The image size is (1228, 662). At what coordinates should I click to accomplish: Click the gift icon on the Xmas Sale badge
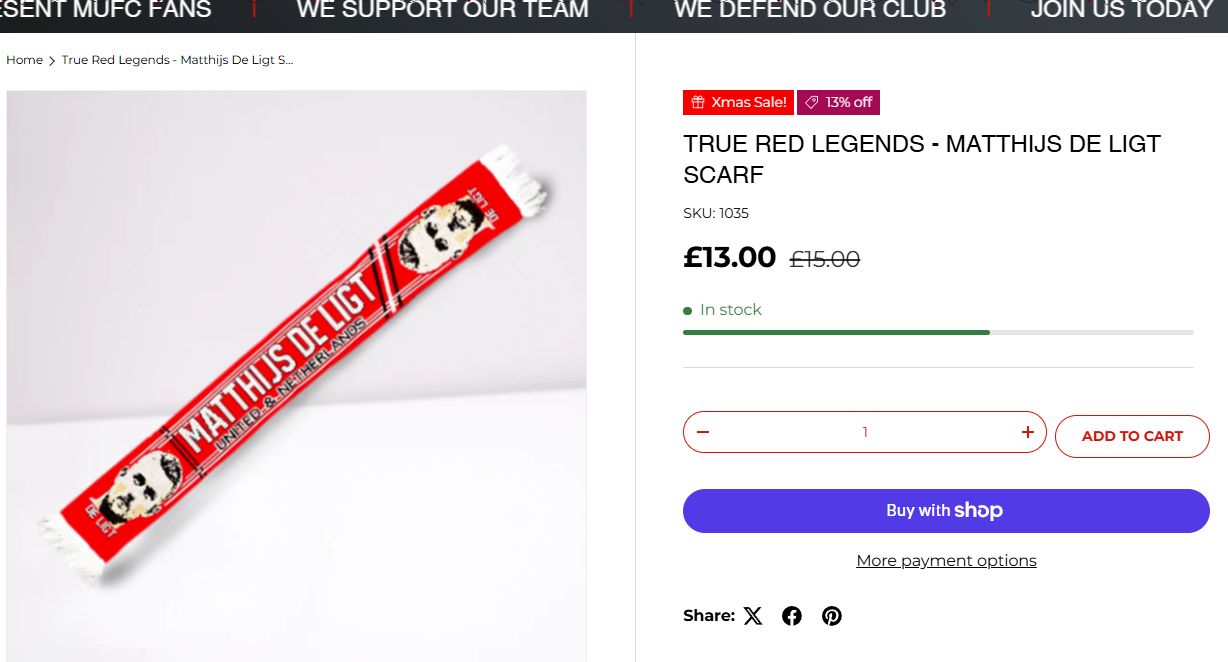point(698,103)
